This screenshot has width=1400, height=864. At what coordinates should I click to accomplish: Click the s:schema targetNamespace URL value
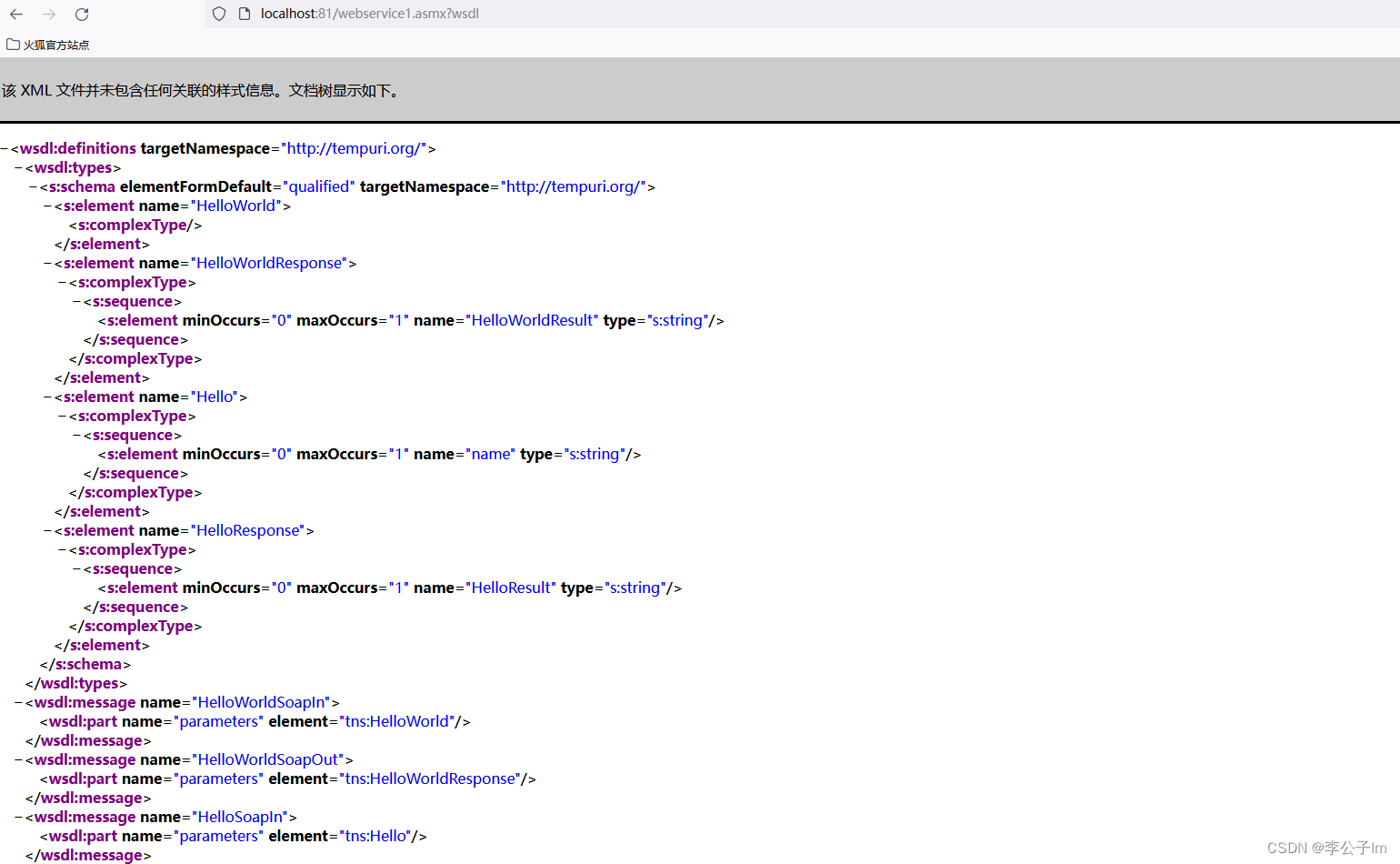(x=573, y=186)
